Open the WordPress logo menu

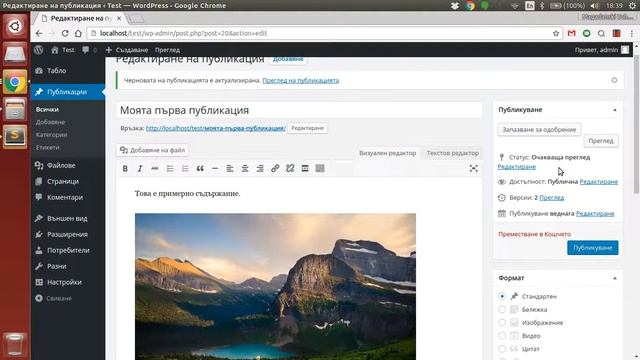[38, 50]
